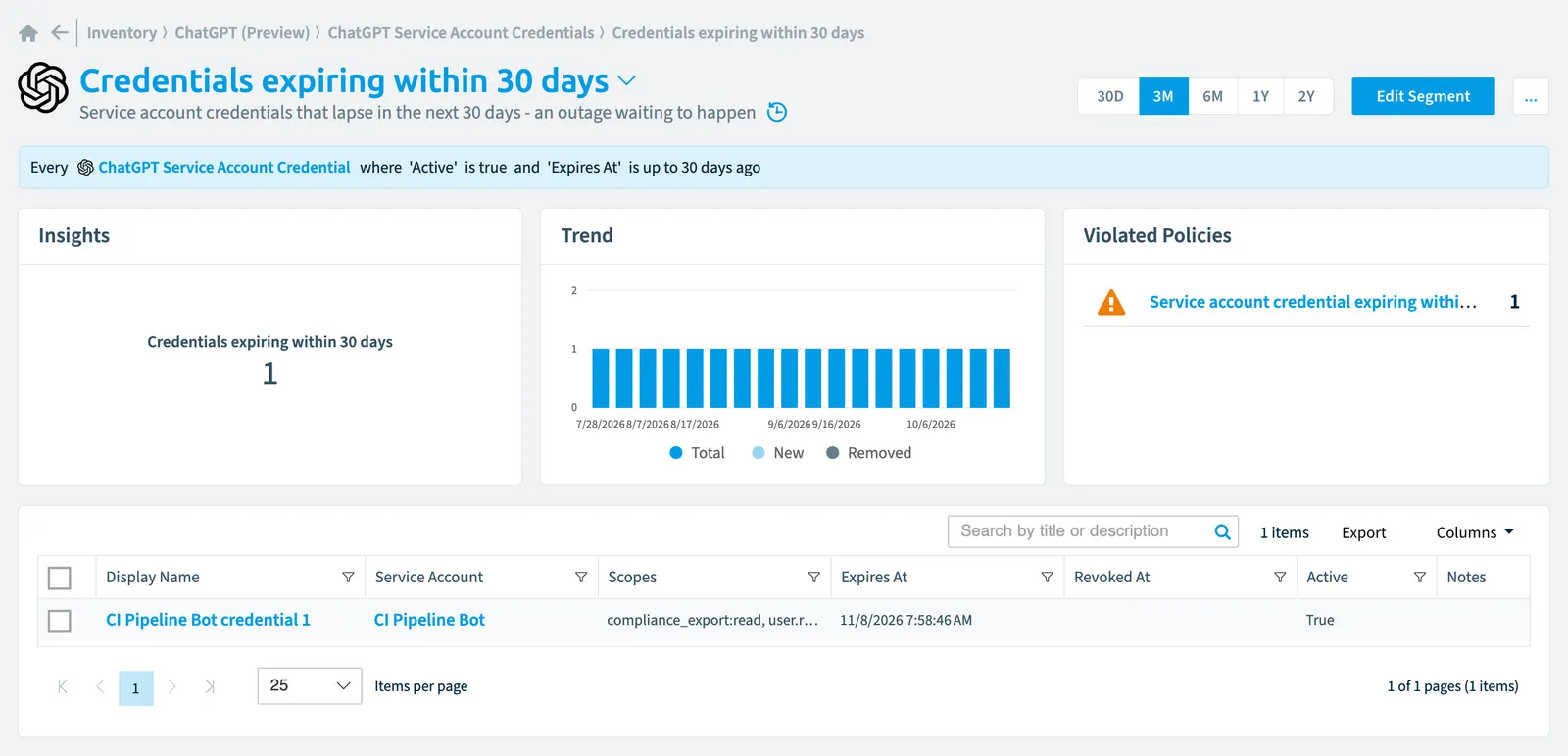Click the ChatGPT logo in the filter bar

(85, 168)
